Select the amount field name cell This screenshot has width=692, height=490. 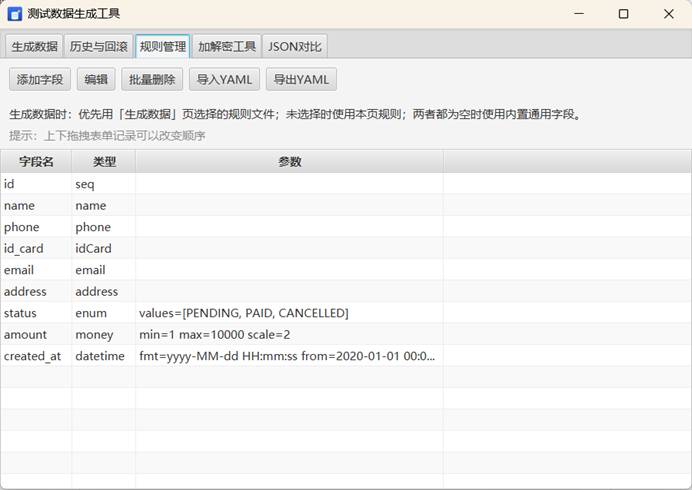tap(36, 335)
